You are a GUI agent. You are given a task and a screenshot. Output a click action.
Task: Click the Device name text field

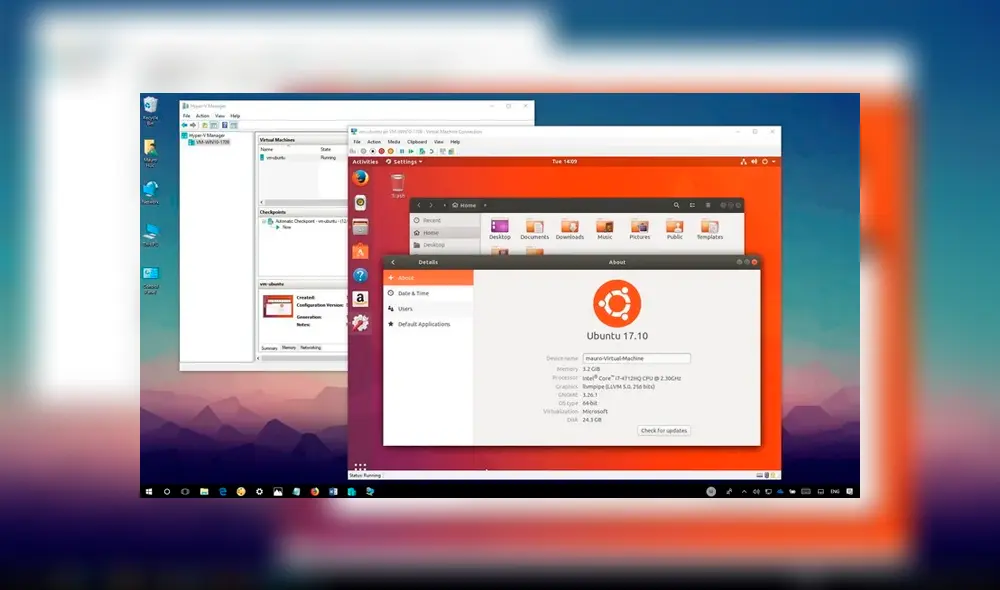(x=638, y=357)
